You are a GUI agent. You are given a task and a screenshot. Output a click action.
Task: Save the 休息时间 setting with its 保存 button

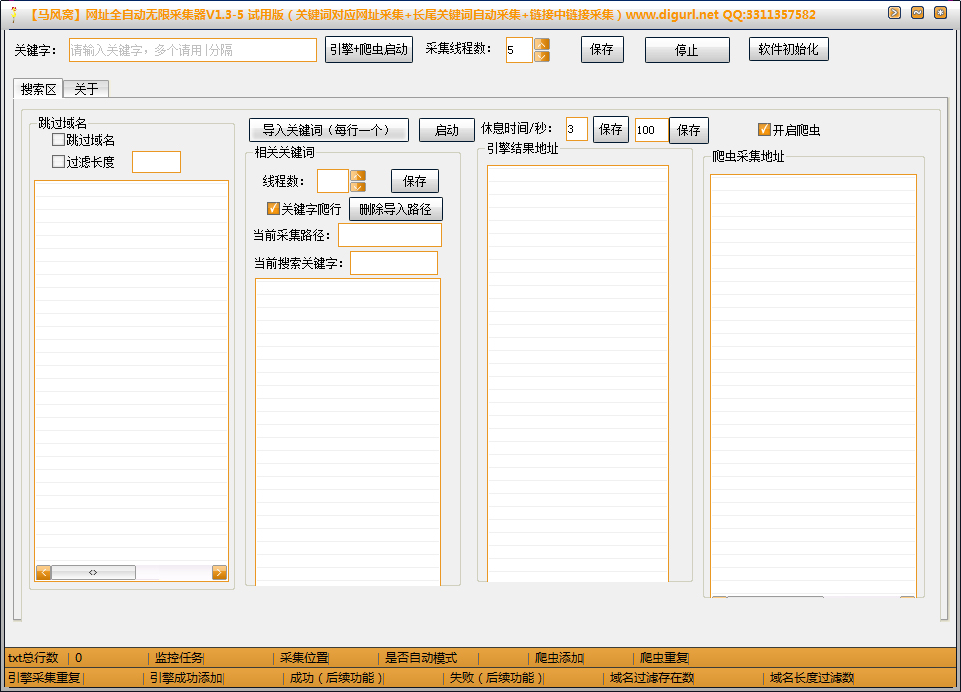point(611,130)
